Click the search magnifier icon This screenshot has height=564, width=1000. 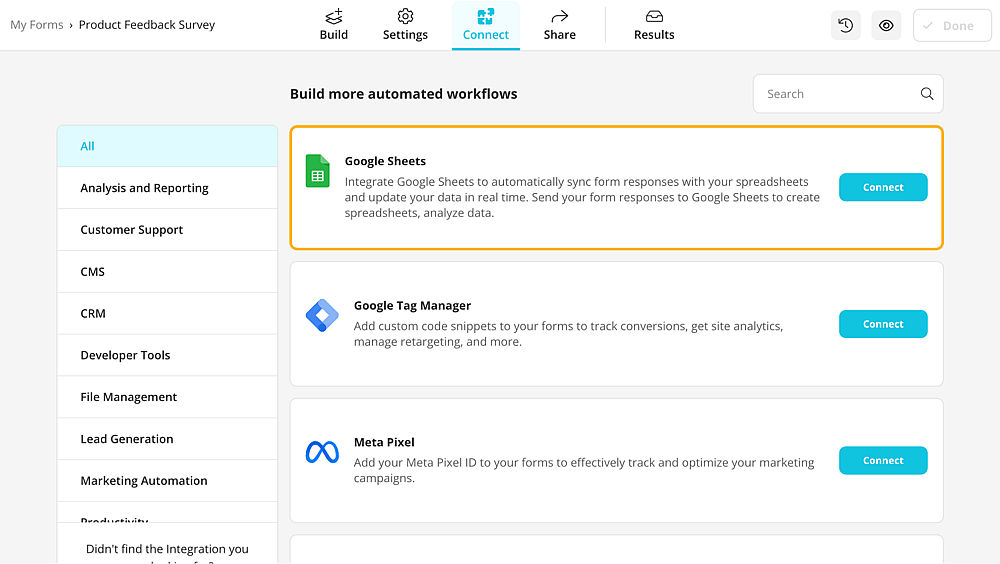pyautogui.click(x=927, y=94)
